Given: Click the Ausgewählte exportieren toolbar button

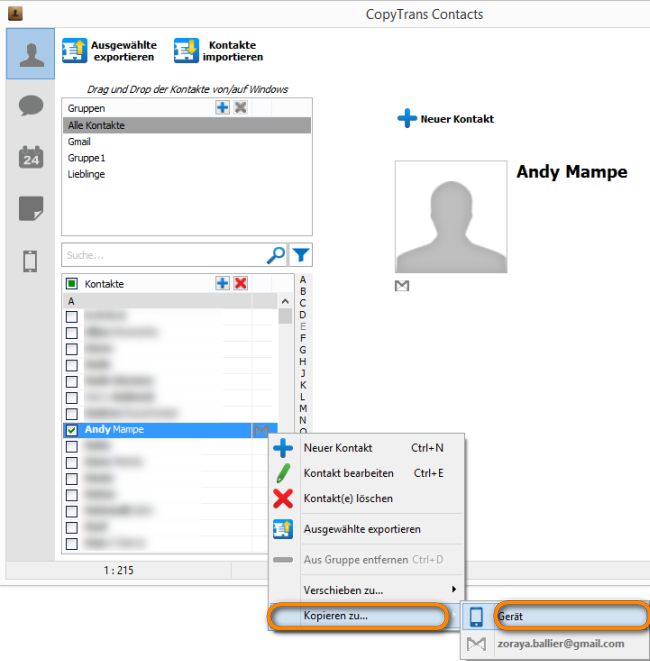Looking at the screenshot, I should pos(110,51).
